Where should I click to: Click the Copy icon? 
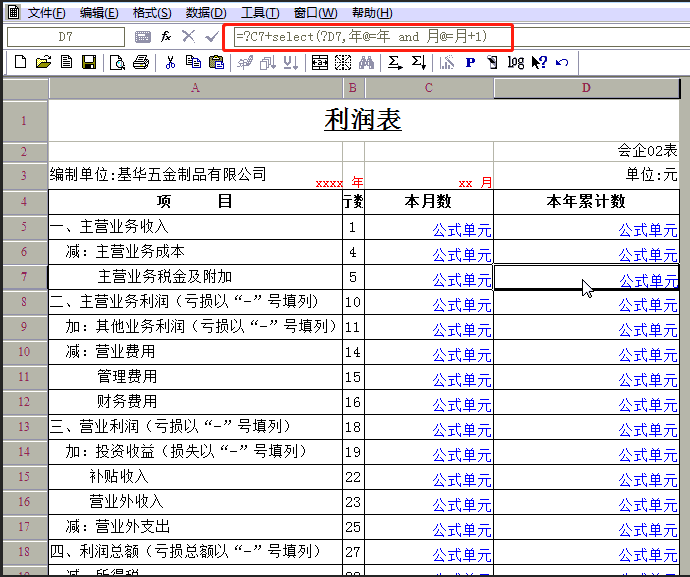(193, 62)
